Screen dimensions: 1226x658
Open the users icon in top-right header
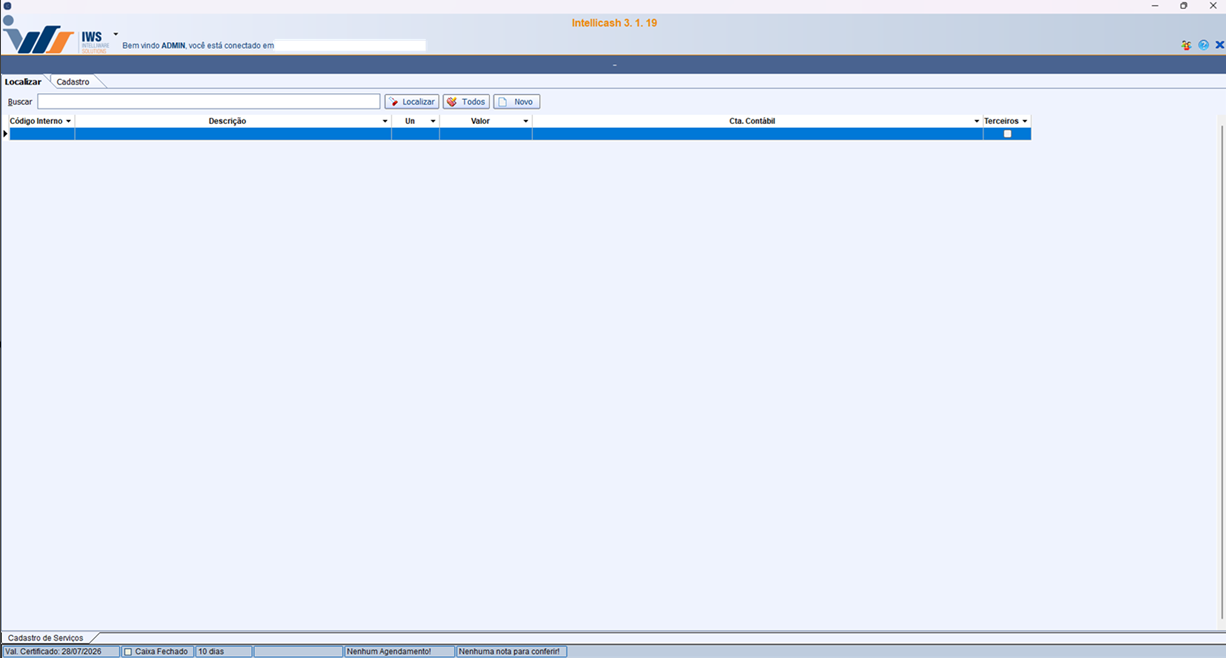click(x=1186, y=45)
